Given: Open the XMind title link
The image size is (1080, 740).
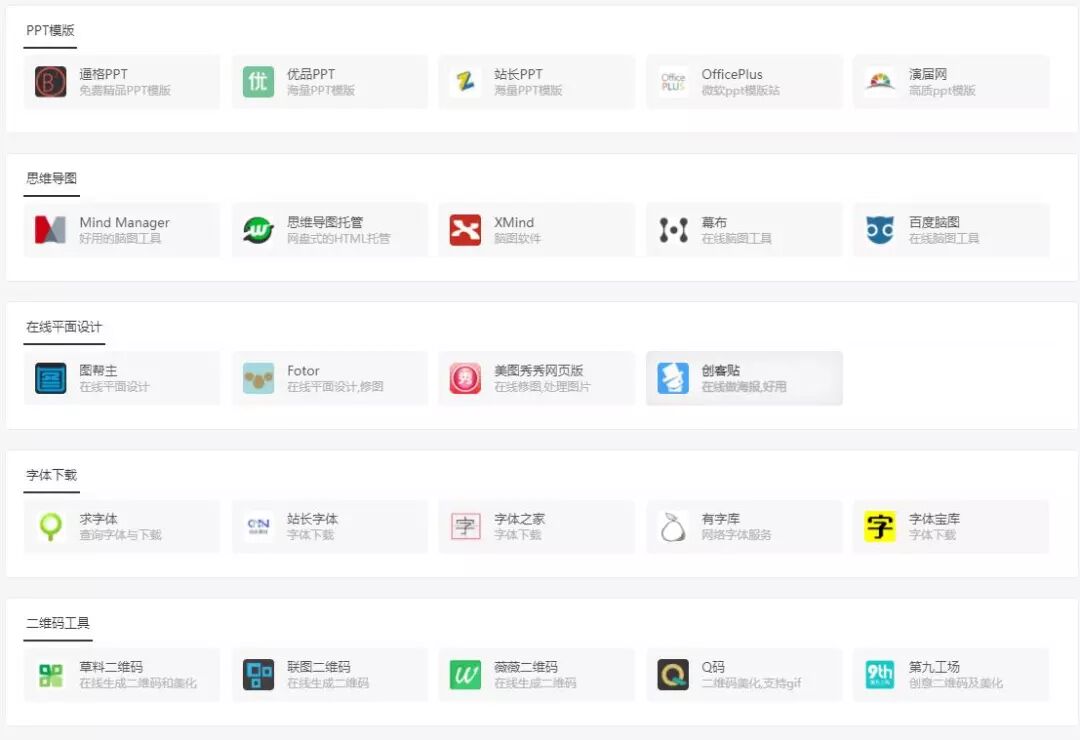Looking at the screenshot, I should click(x=514, y=222).
